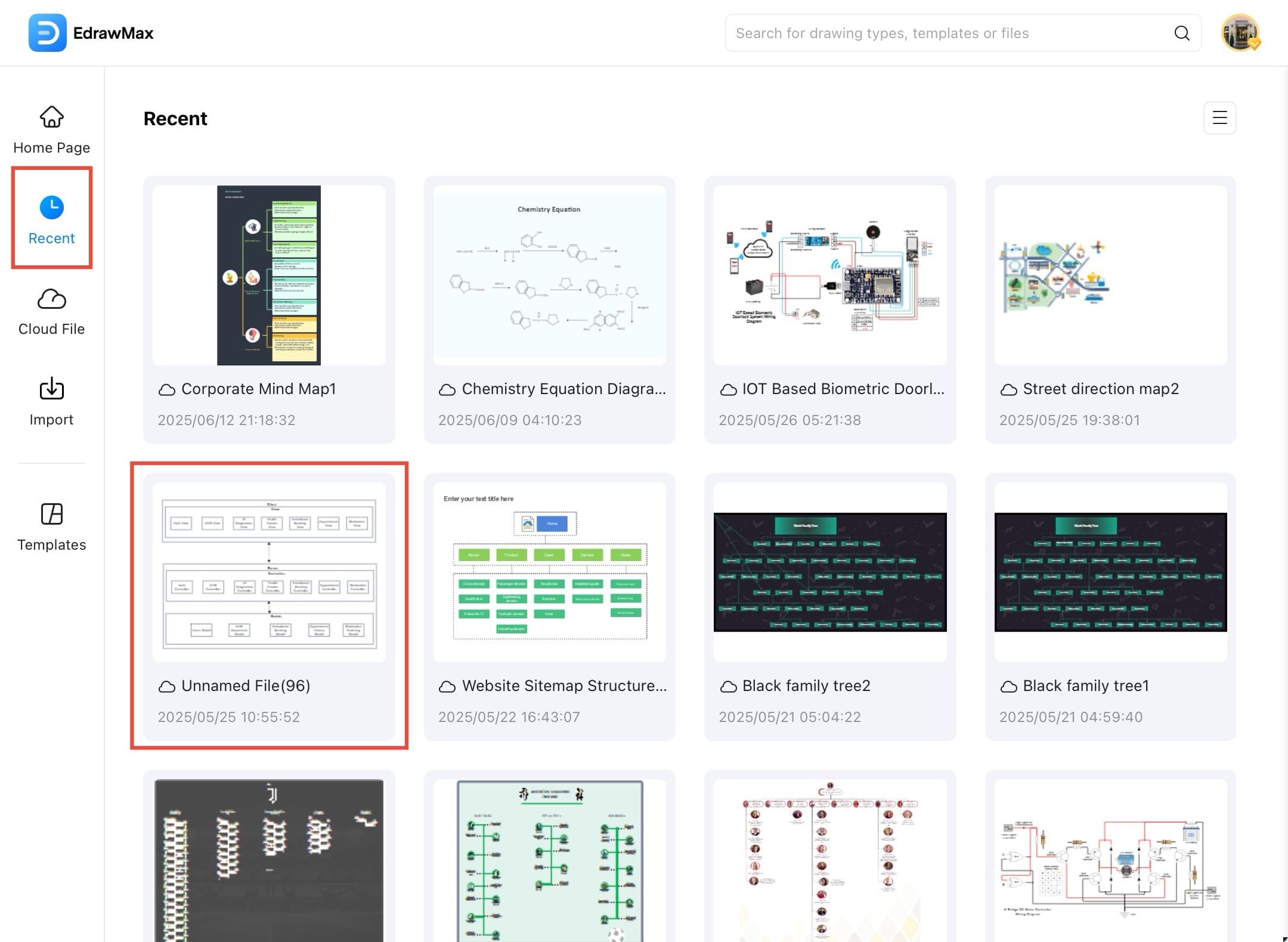
Task: Click the Import icon in sidebar
Action: click(51, 388)
